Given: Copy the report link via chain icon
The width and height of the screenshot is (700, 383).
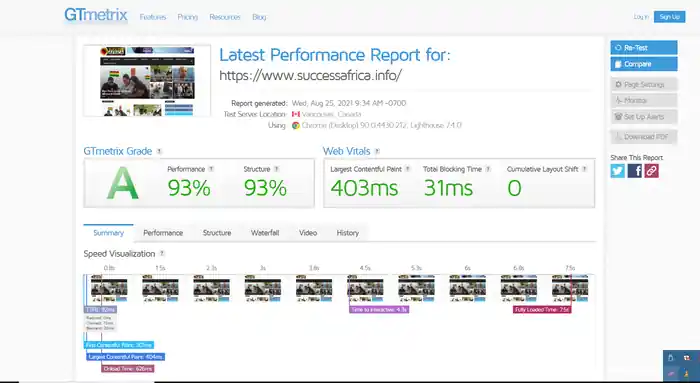Looking at the screenshot, I should (651, 171).
